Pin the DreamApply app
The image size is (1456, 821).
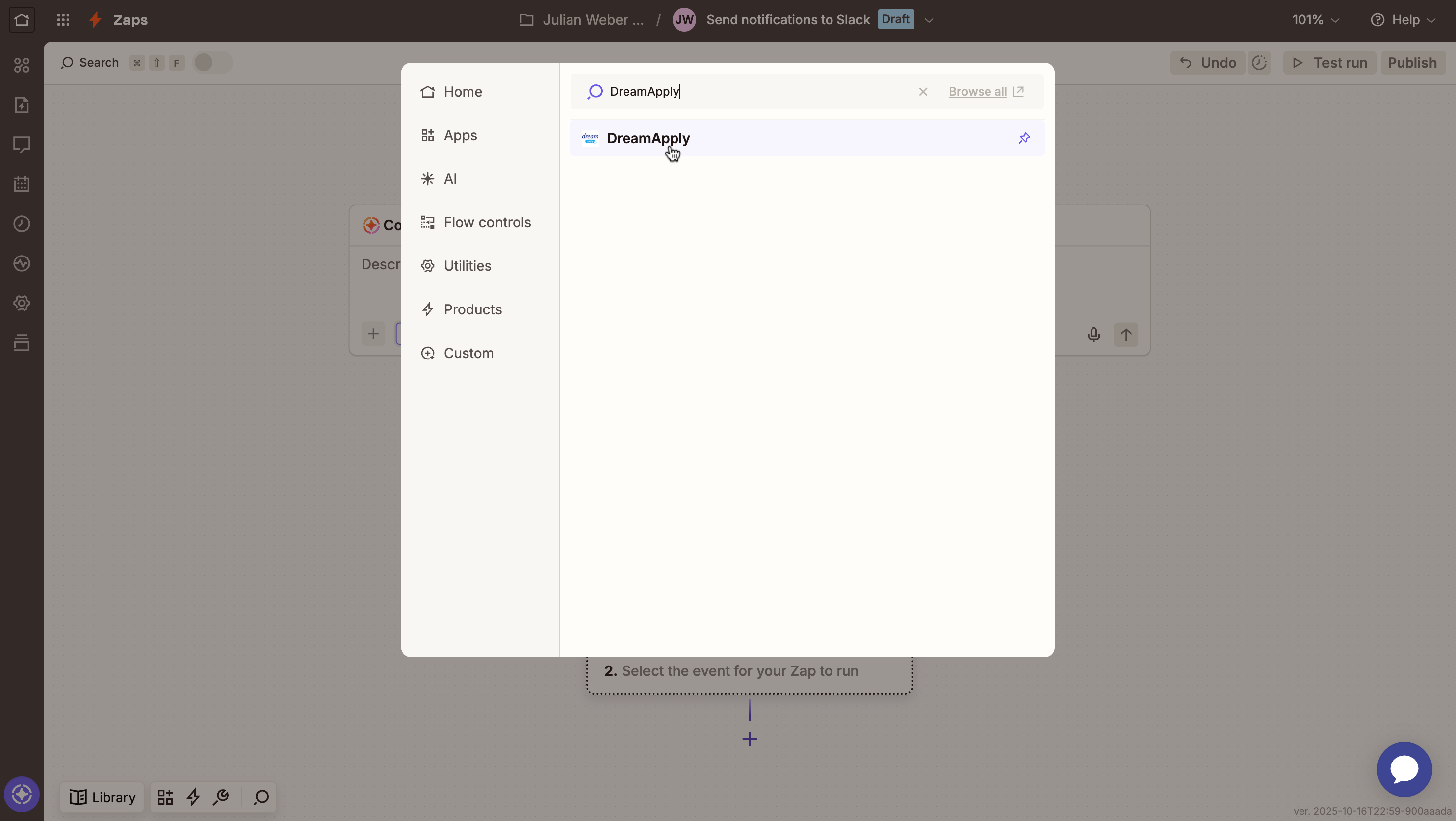click(x=1024, y=138)
